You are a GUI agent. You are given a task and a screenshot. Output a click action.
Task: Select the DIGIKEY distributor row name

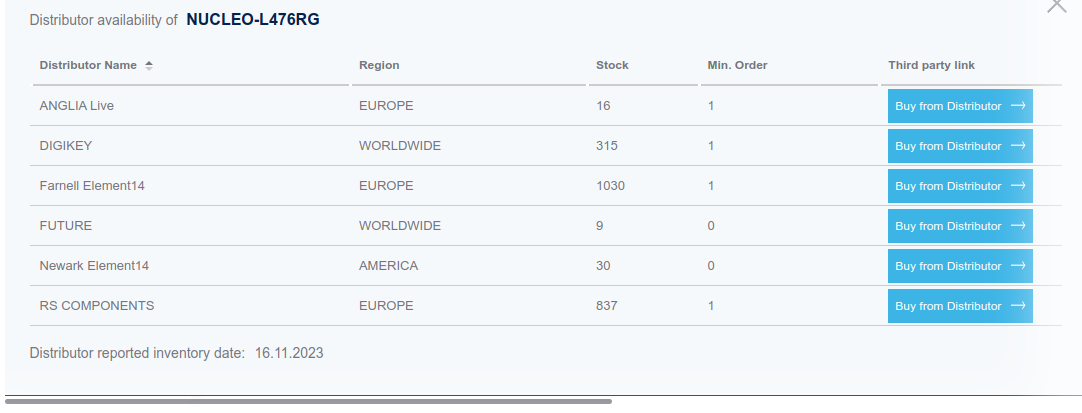point(66,146)
